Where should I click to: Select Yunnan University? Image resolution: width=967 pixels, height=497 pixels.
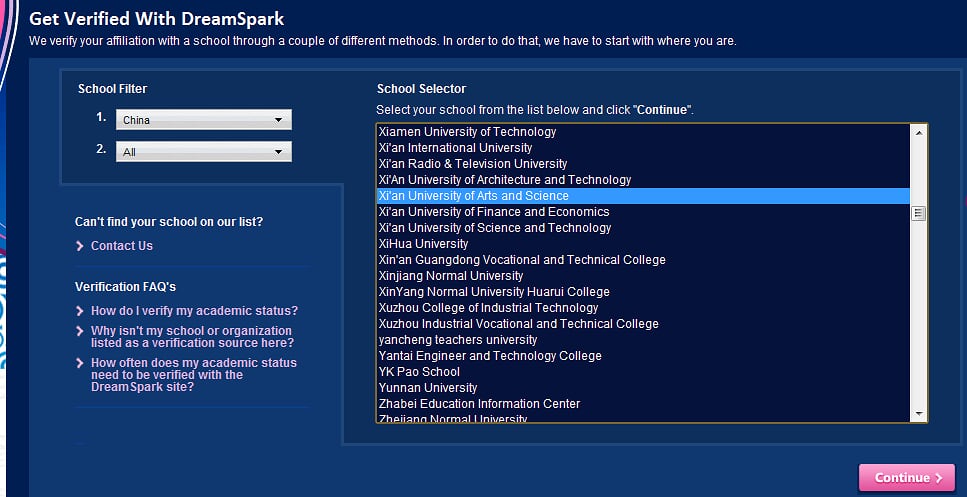tap(643, 388)
